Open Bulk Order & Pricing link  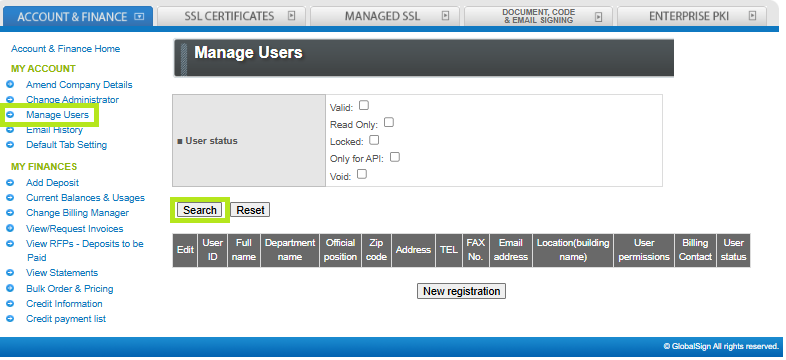70,289
